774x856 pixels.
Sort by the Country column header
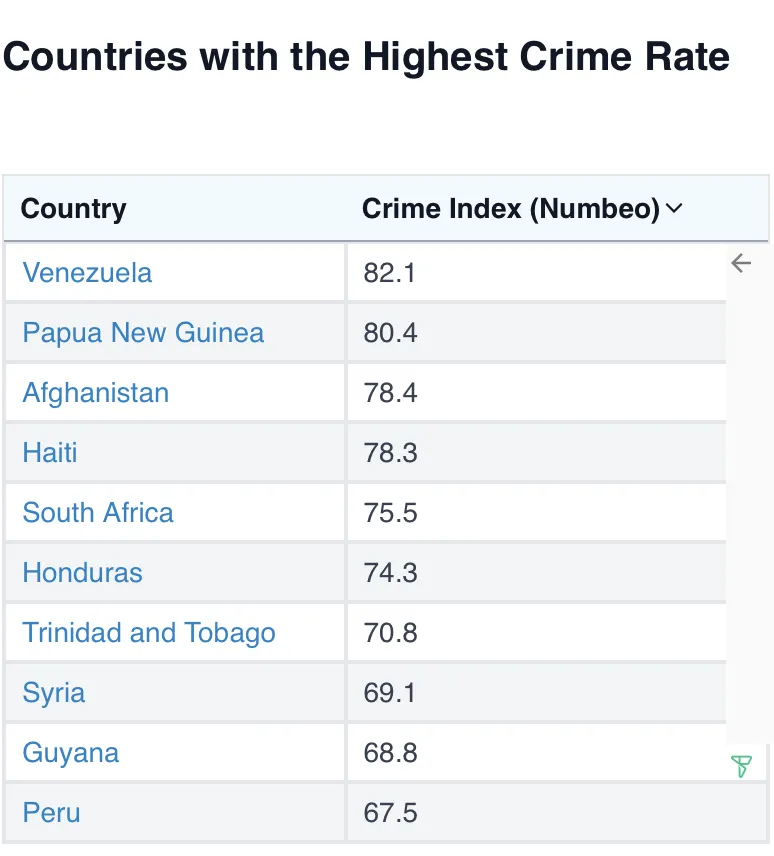[x=74, y=209]
